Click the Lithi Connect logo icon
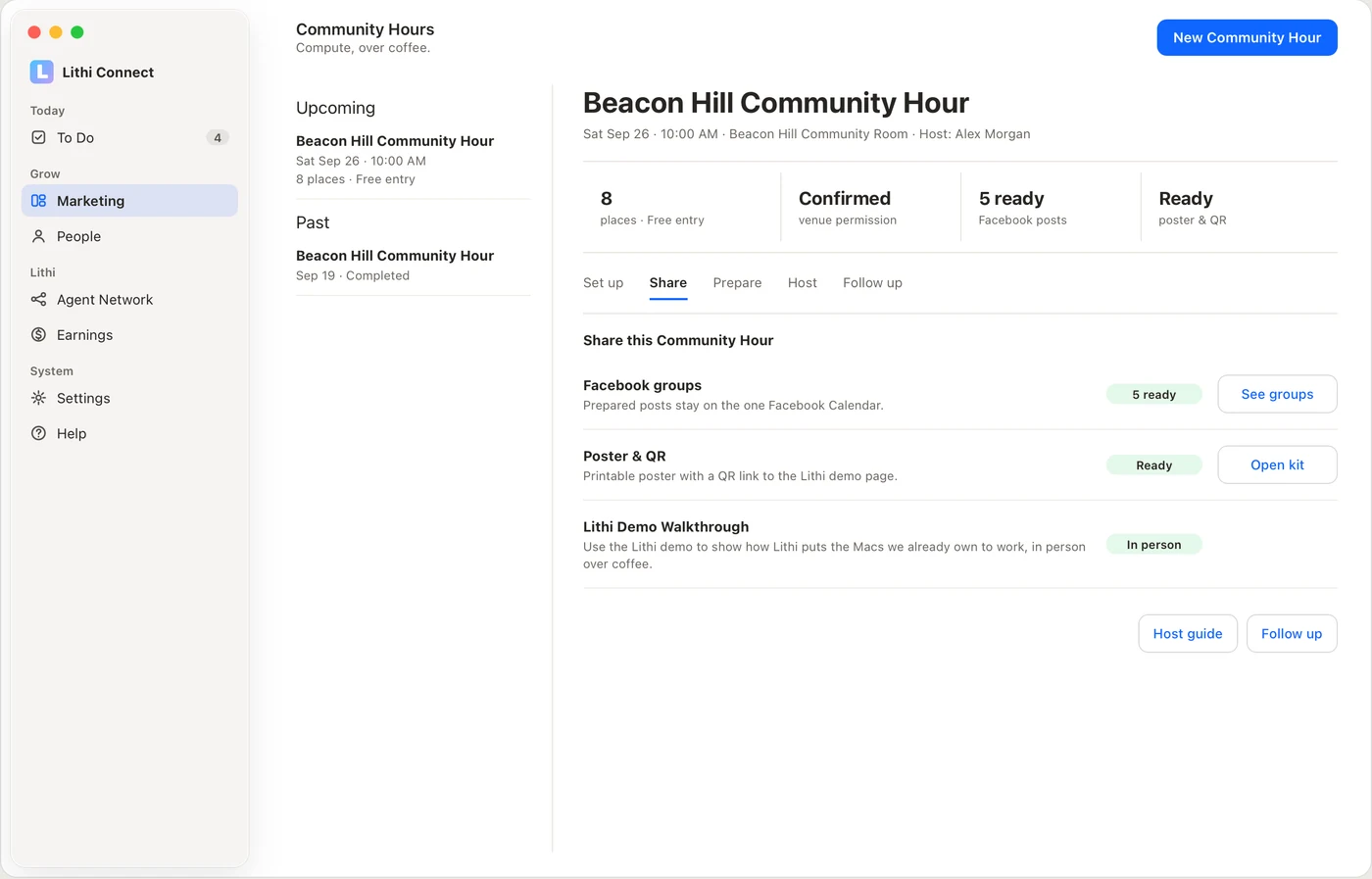This screenshot has width=1372, height=879. (x=41, y=72)
